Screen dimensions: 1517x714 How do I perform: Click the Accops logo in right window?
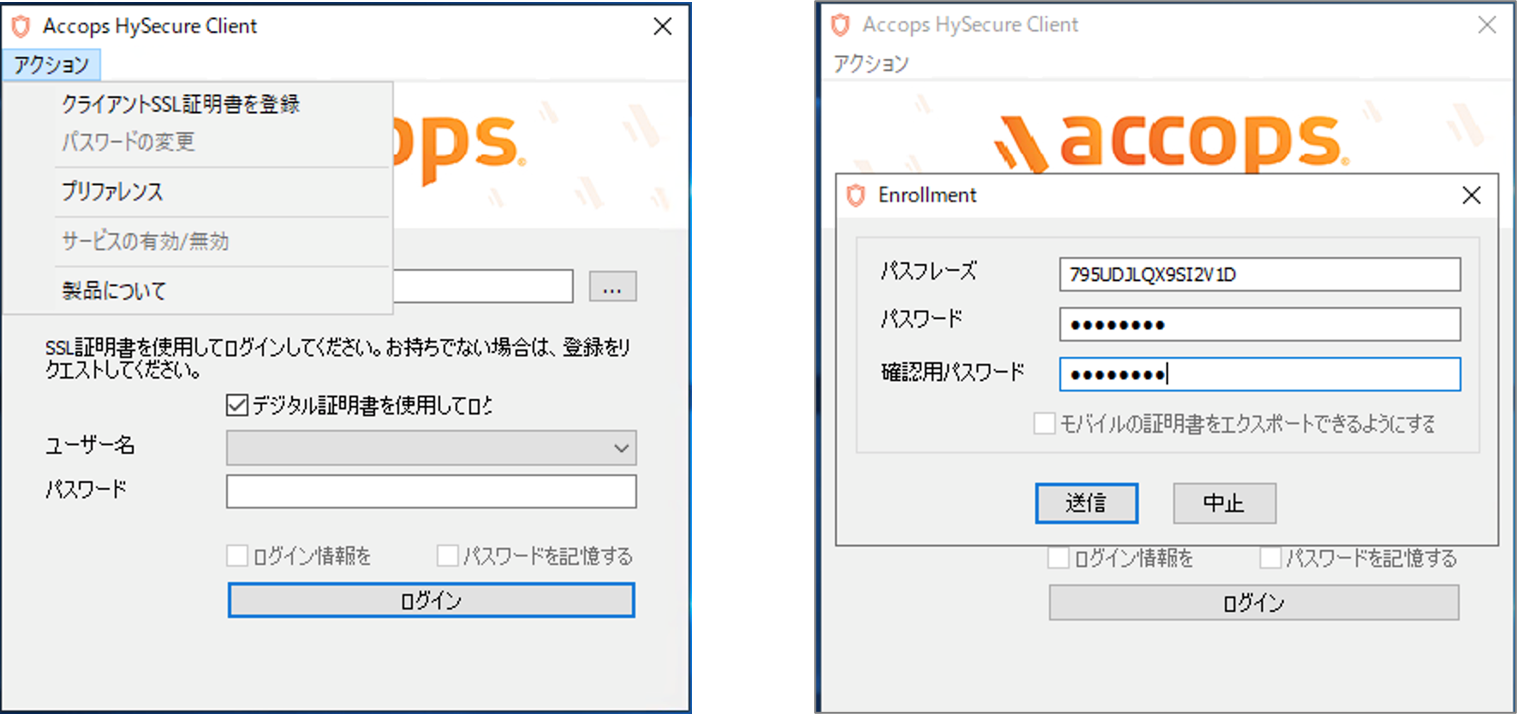click(1170, 145)
